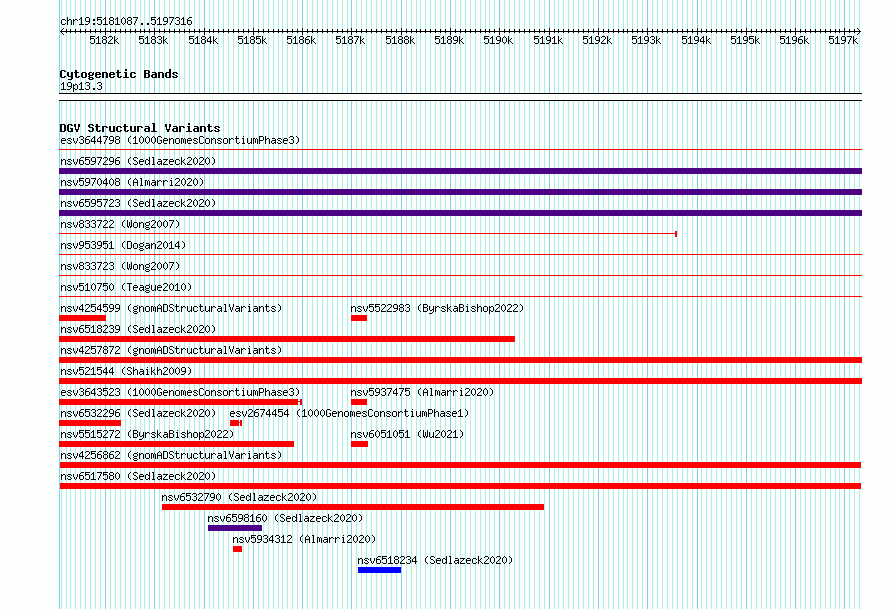Select the nsv6051051 small red bar

(x=359, y=444)
